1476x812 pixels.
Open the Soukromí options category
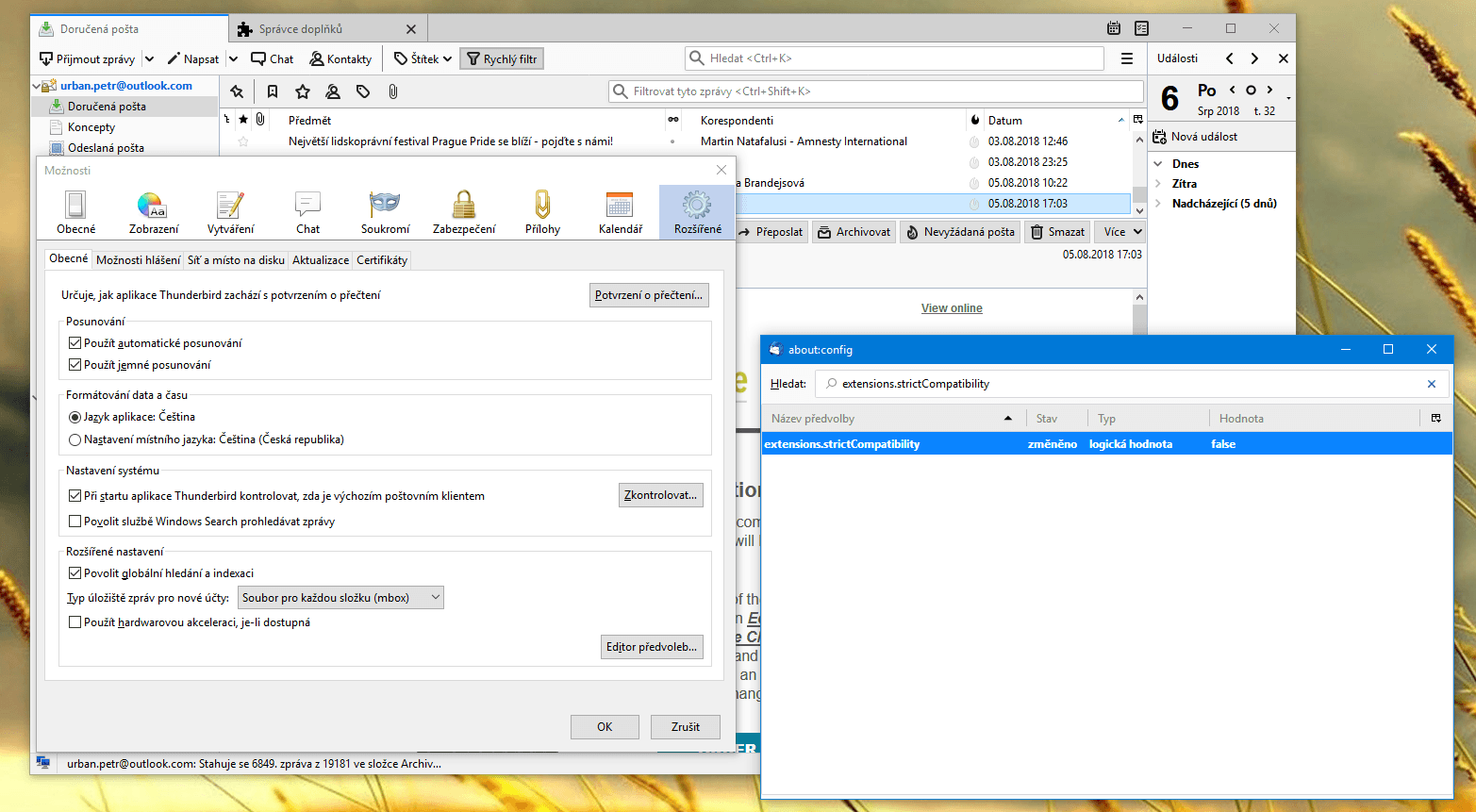click(x=385, y=211)
